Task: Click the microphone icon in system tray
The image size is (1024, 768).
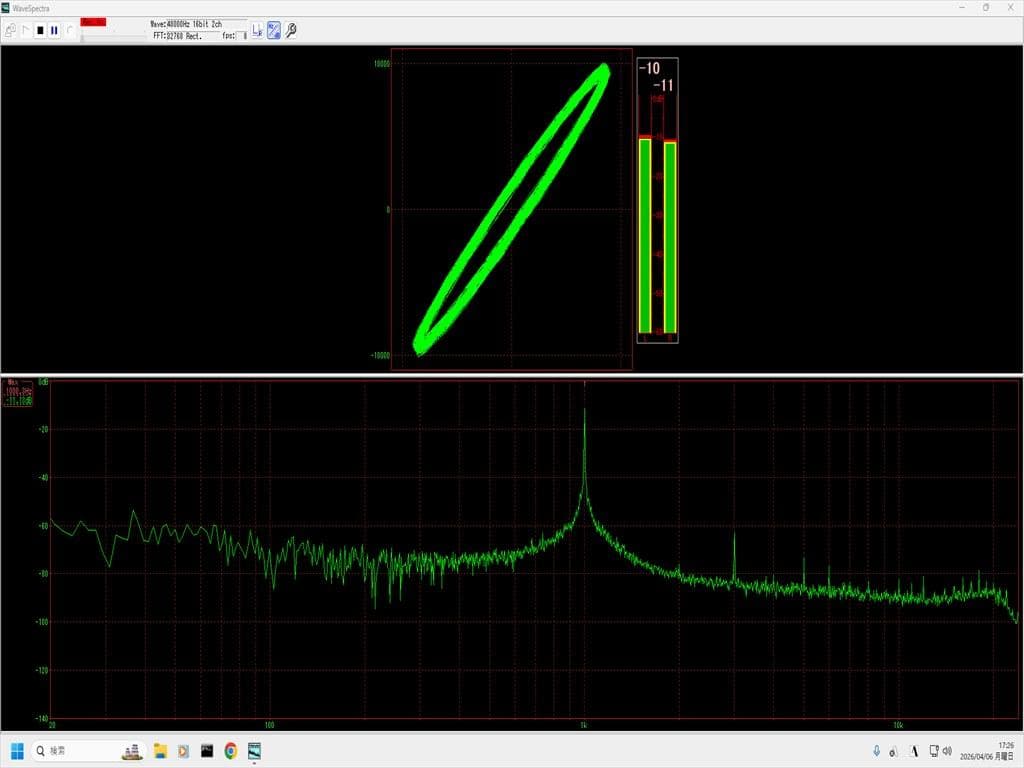Action: (877, 750)
